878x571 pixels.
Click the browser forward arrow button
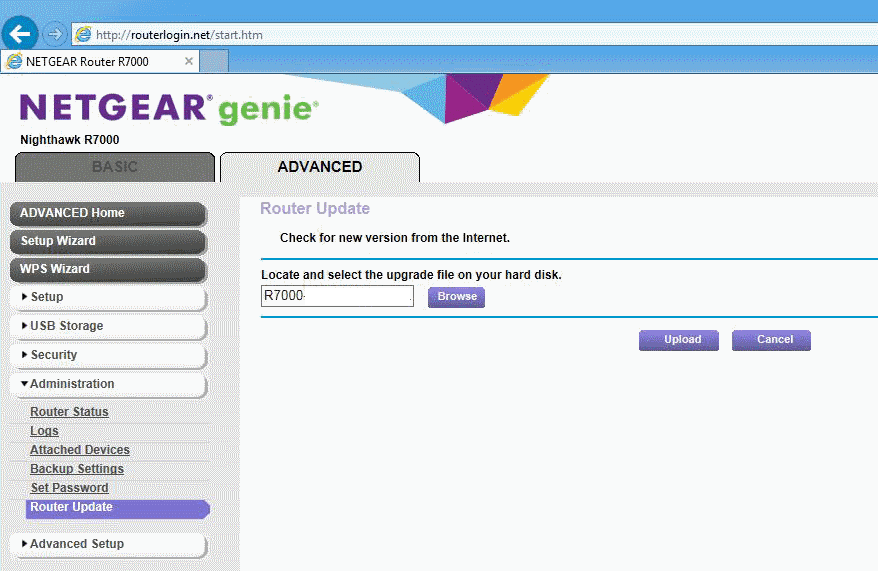[54, 35]
